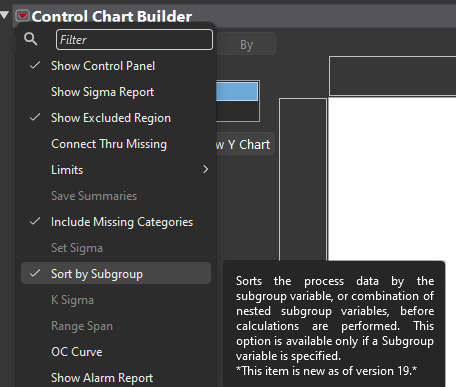Enable Show Sigma Report
Image resolution: width=456 pixels, height=387 pixels.
point(116,92)
